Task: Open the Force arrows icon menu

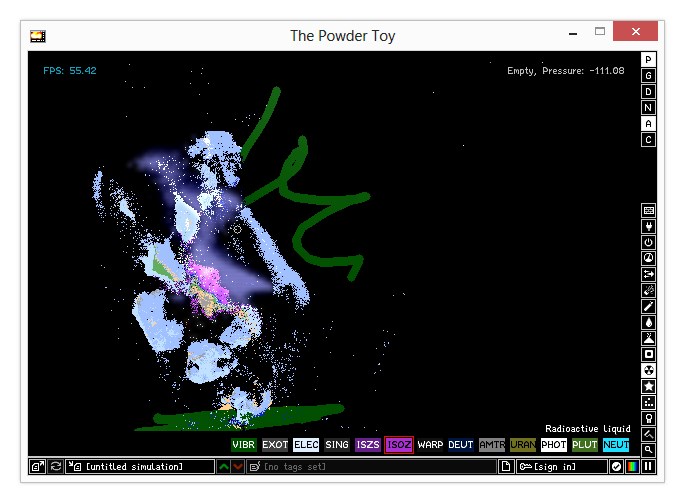Action: click(x=649, y=274)
